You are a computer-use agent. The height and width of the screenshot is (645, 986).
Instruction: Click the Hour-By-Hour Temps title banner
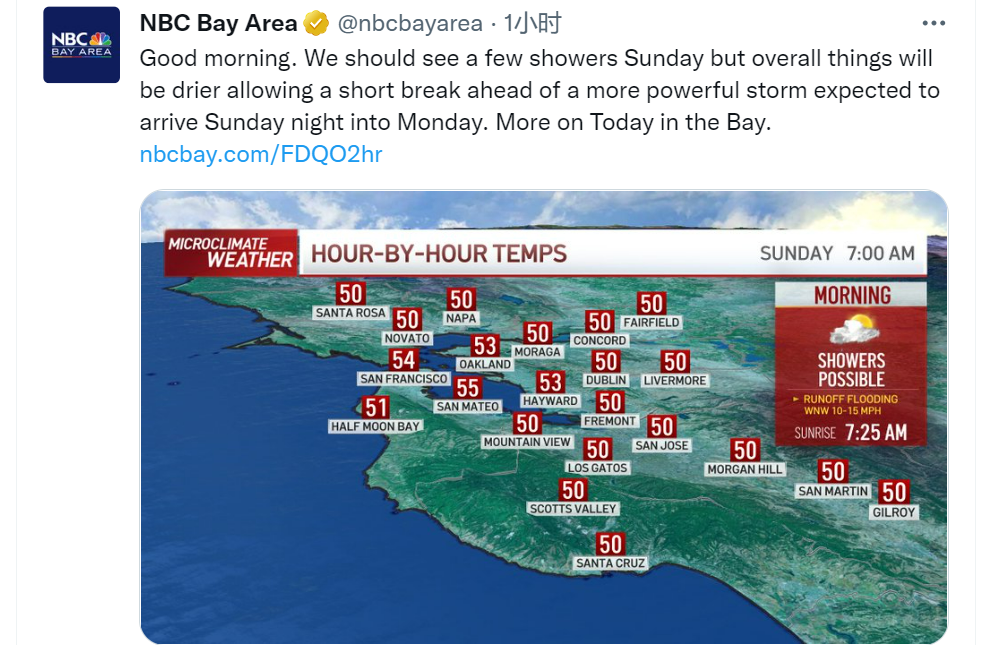click(439, 253)
